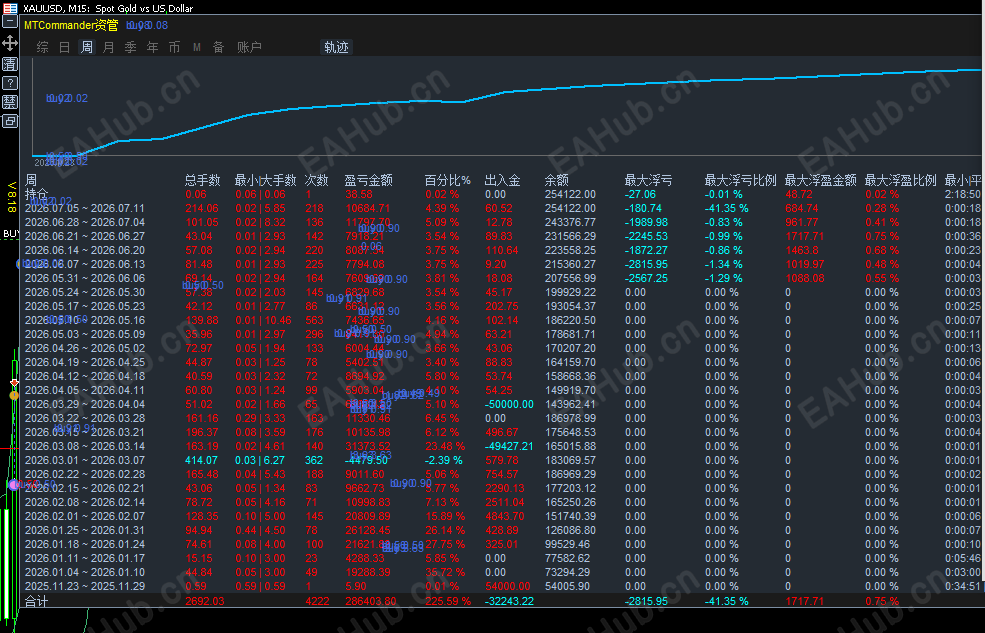Click the 盈亏金额 column header
The image size is (985, 633).
(x=369, y=180)
